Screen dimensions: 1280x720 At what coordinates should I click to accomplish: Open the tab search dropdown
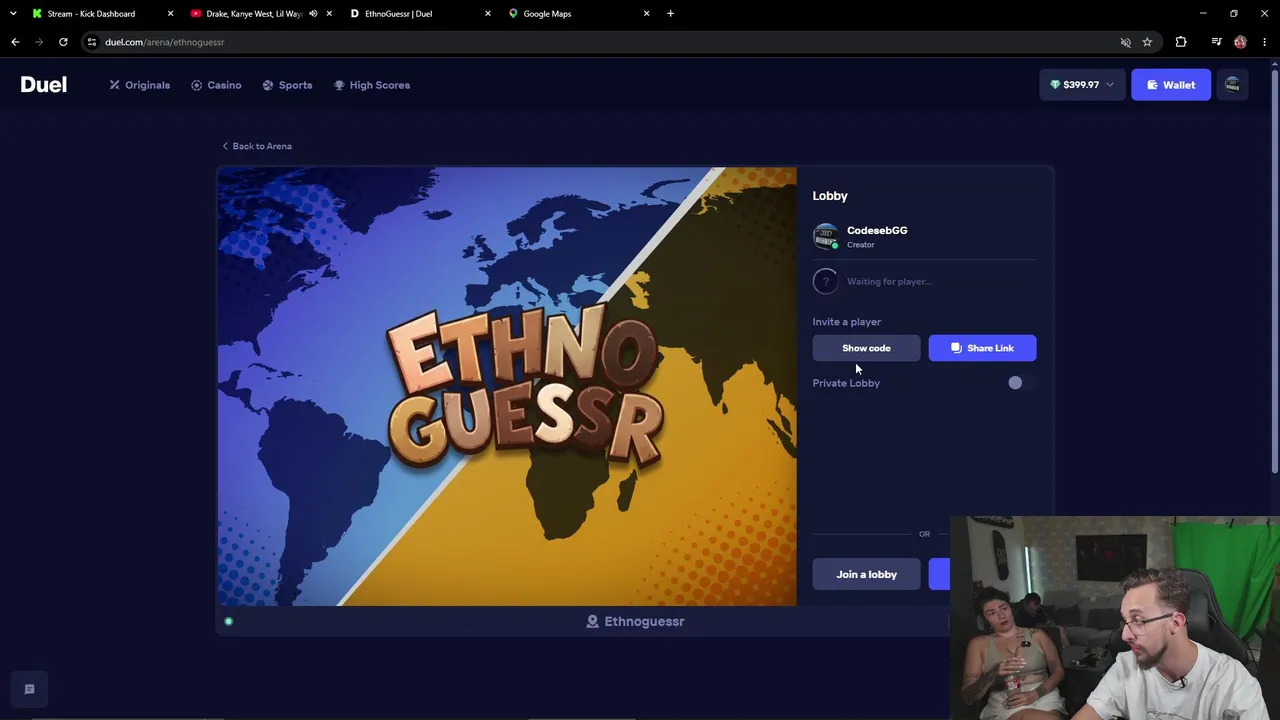coord(13,14)
